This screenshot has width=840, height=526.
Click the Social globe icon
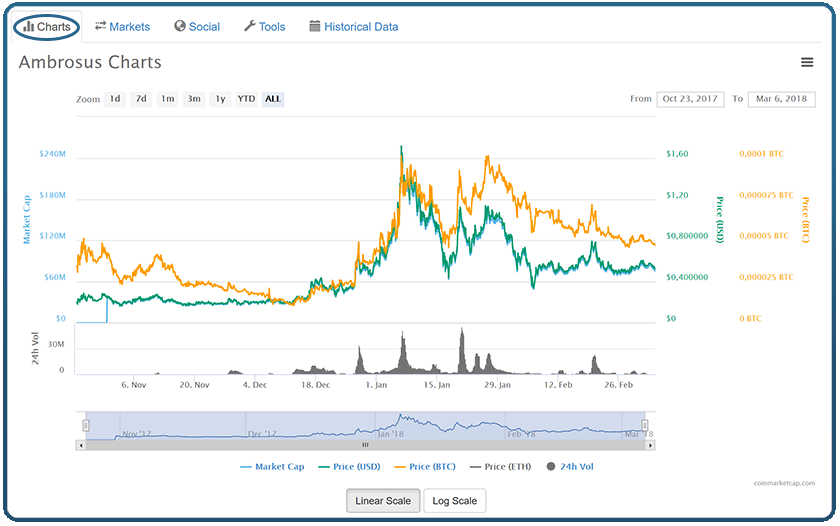(x=180, y=26)
